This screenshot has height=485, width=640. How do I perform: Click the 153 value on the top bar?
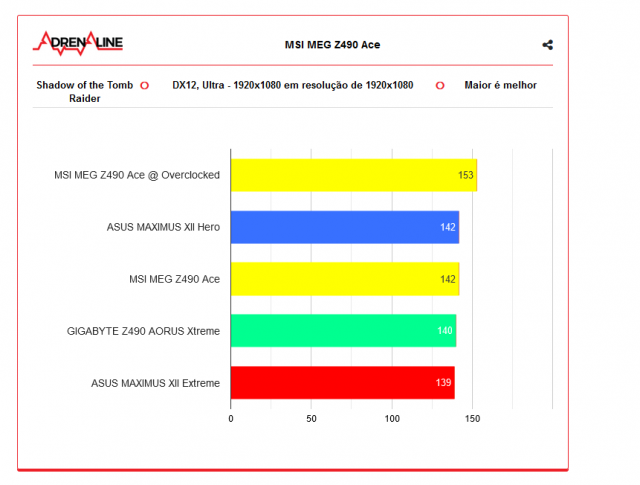466,175
